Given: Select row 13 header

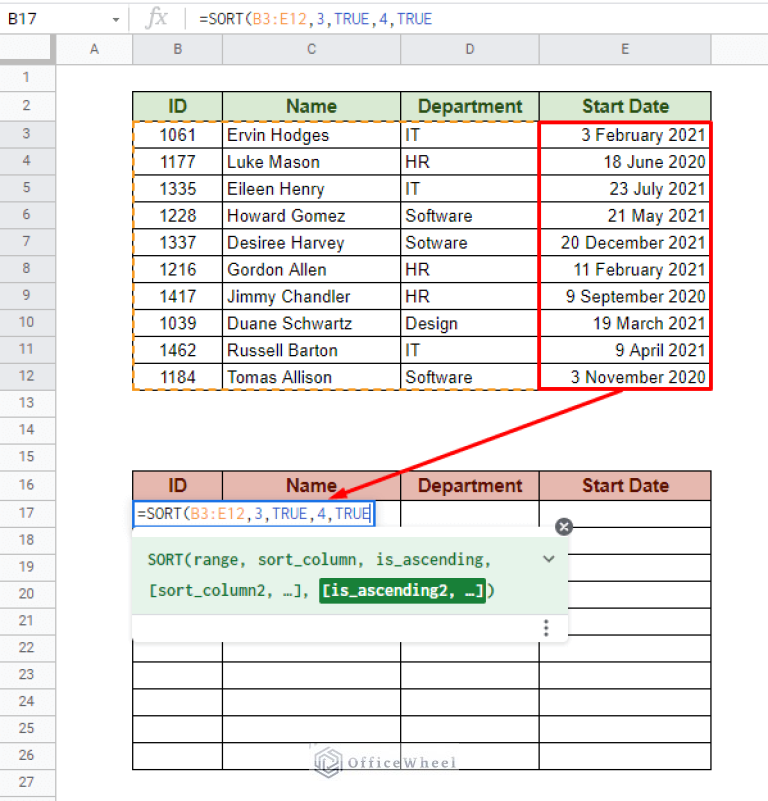Looking at the screenshot, I should coord(27,403).
